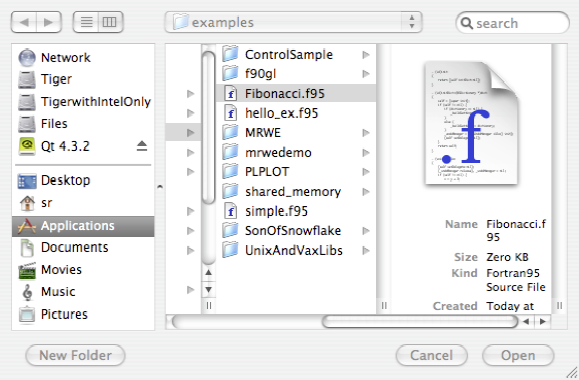Expand the MRWE folder arrow
This screenshot has height=380, width=579.
click(x=366, y=133)
